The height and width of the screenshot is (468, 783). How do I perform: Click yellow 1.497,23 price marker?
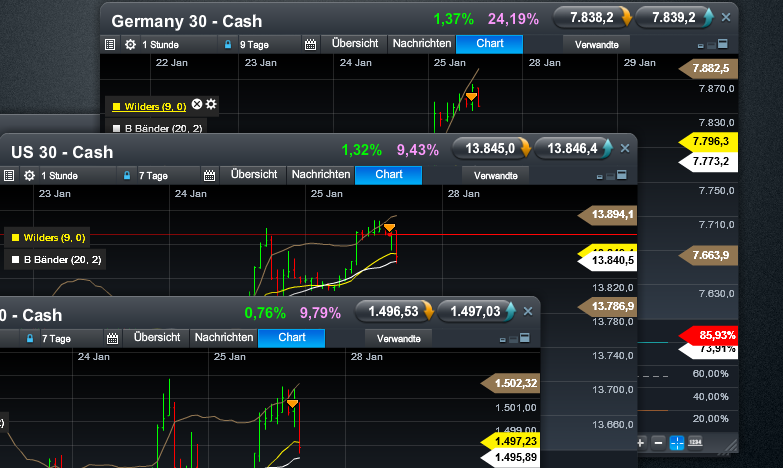[x=511, y=442]
